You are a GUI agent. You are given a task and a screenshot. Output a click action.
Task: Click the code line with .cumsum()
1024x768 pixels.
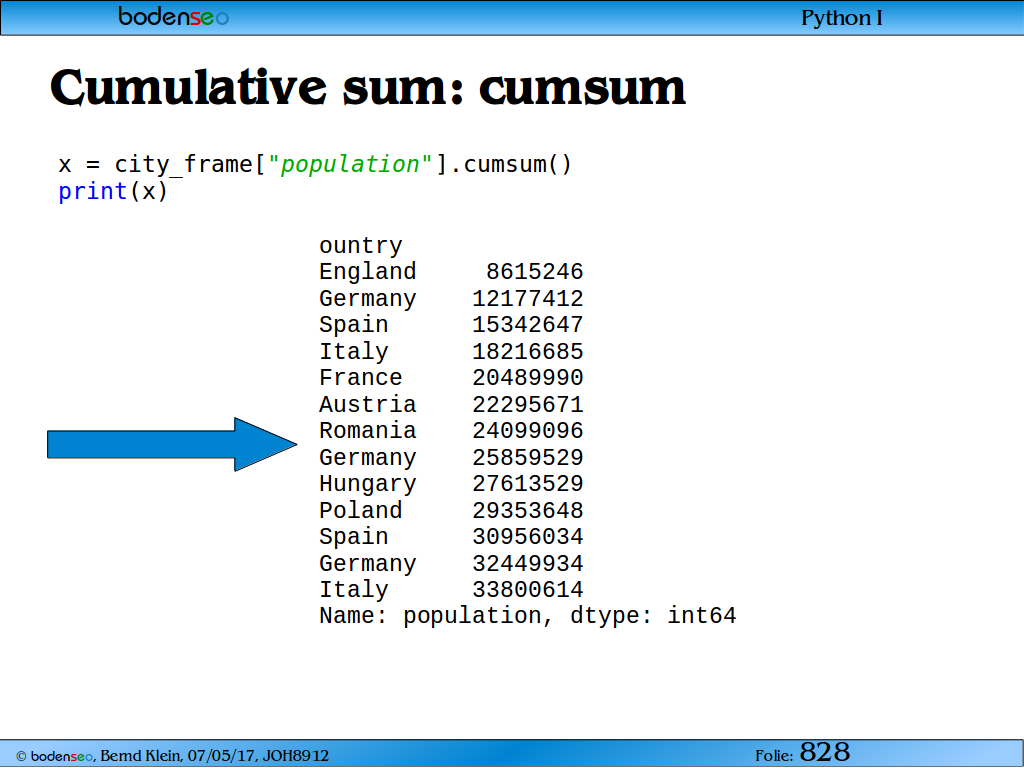(315, 164)
